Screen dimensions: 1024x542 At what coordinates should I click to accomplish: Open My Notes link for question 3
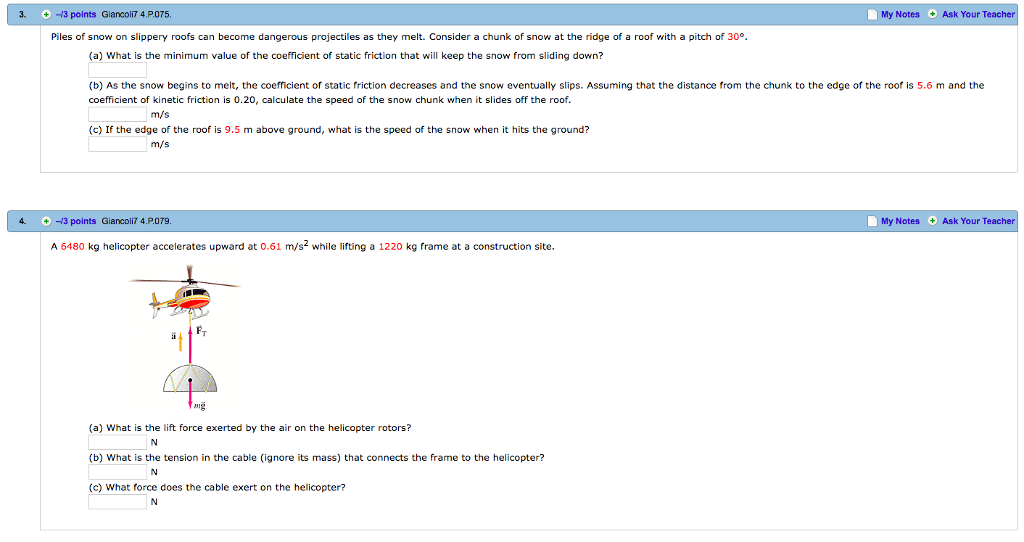[900, 14]
